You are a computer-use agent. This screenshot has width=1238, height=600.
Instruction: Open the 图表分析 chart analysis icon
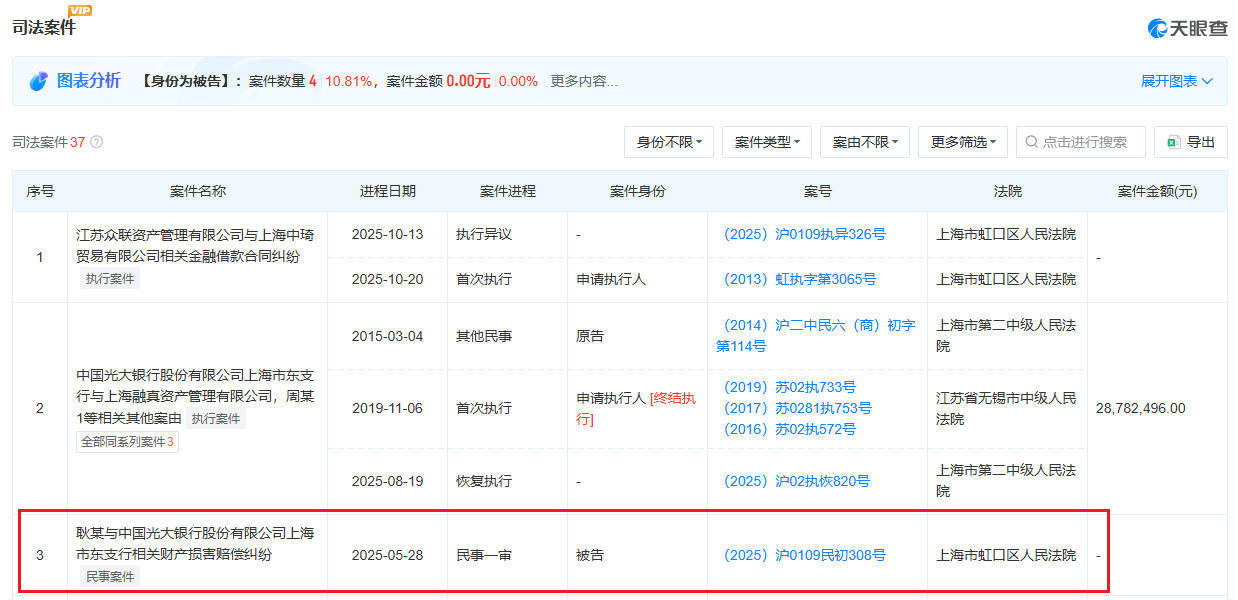[40, 81]
